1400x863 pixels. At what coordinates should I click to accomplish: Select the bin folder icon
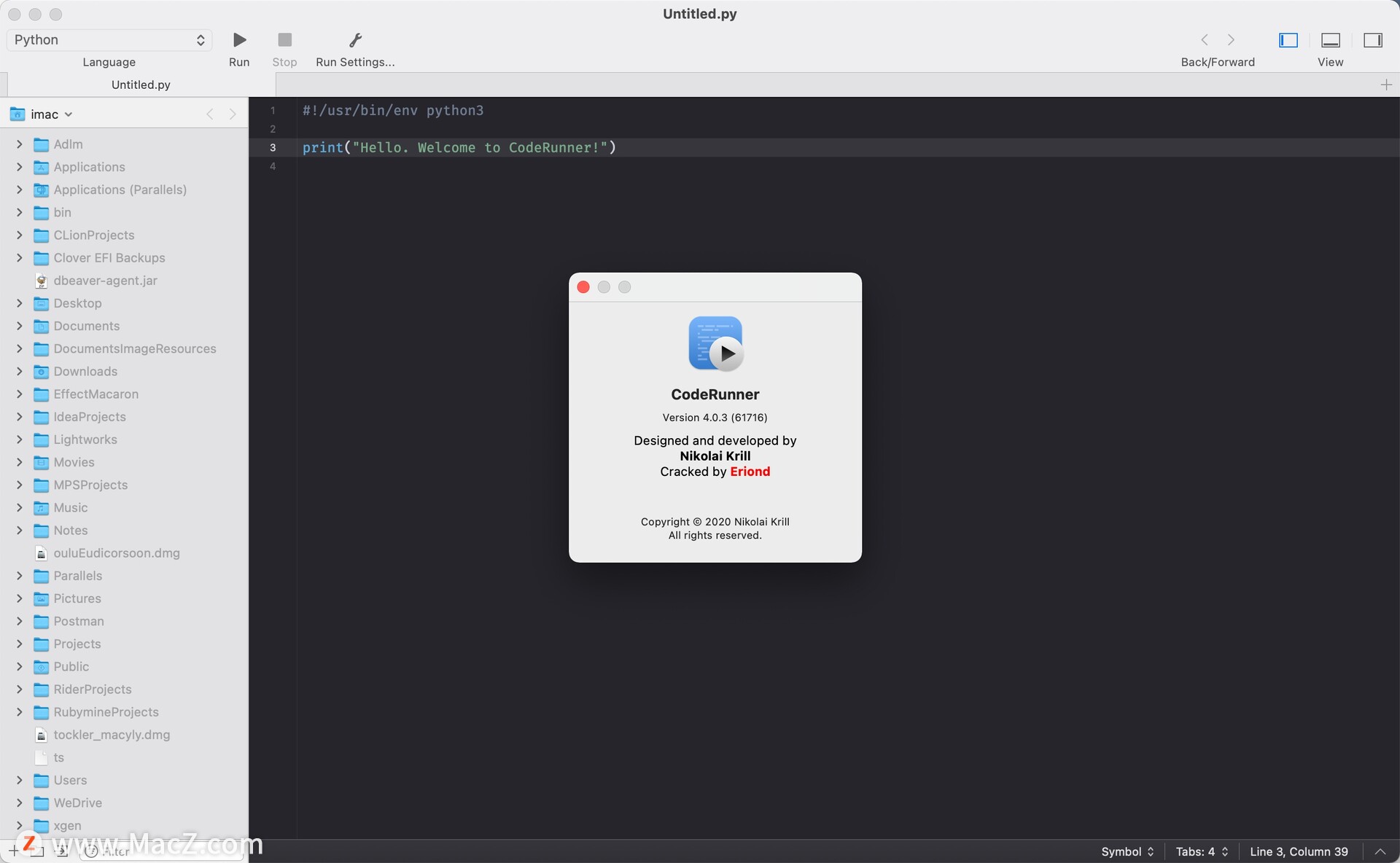[42, 213]
